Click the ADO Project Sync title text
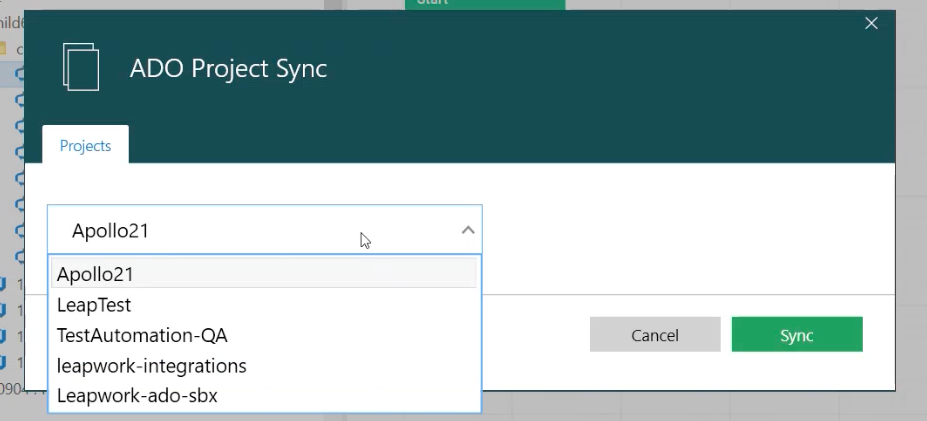 (228, 68)
